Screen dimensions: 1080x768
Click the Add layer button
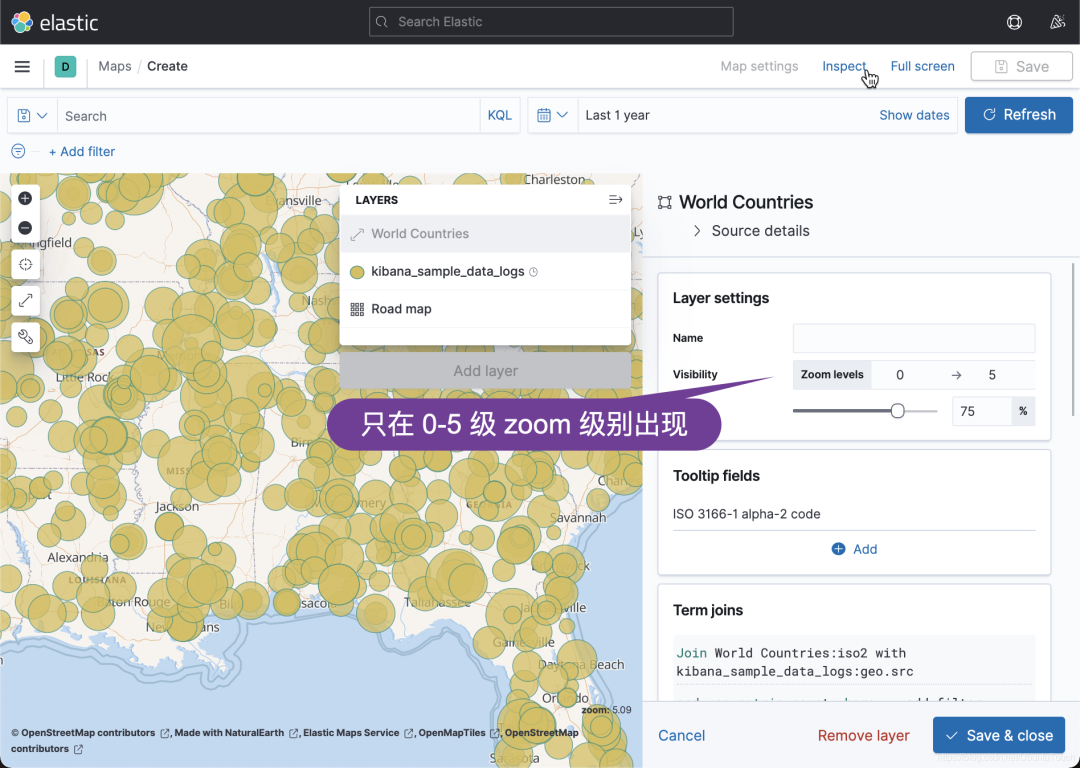coord(485,371)
